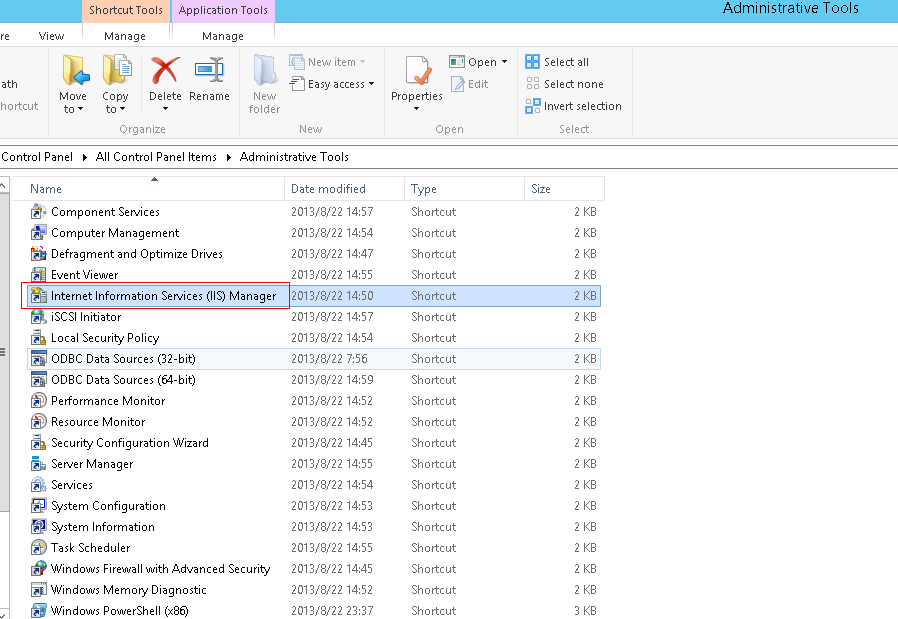Go to Control Panel breadcrumb
898x619 pixels.
37,157
